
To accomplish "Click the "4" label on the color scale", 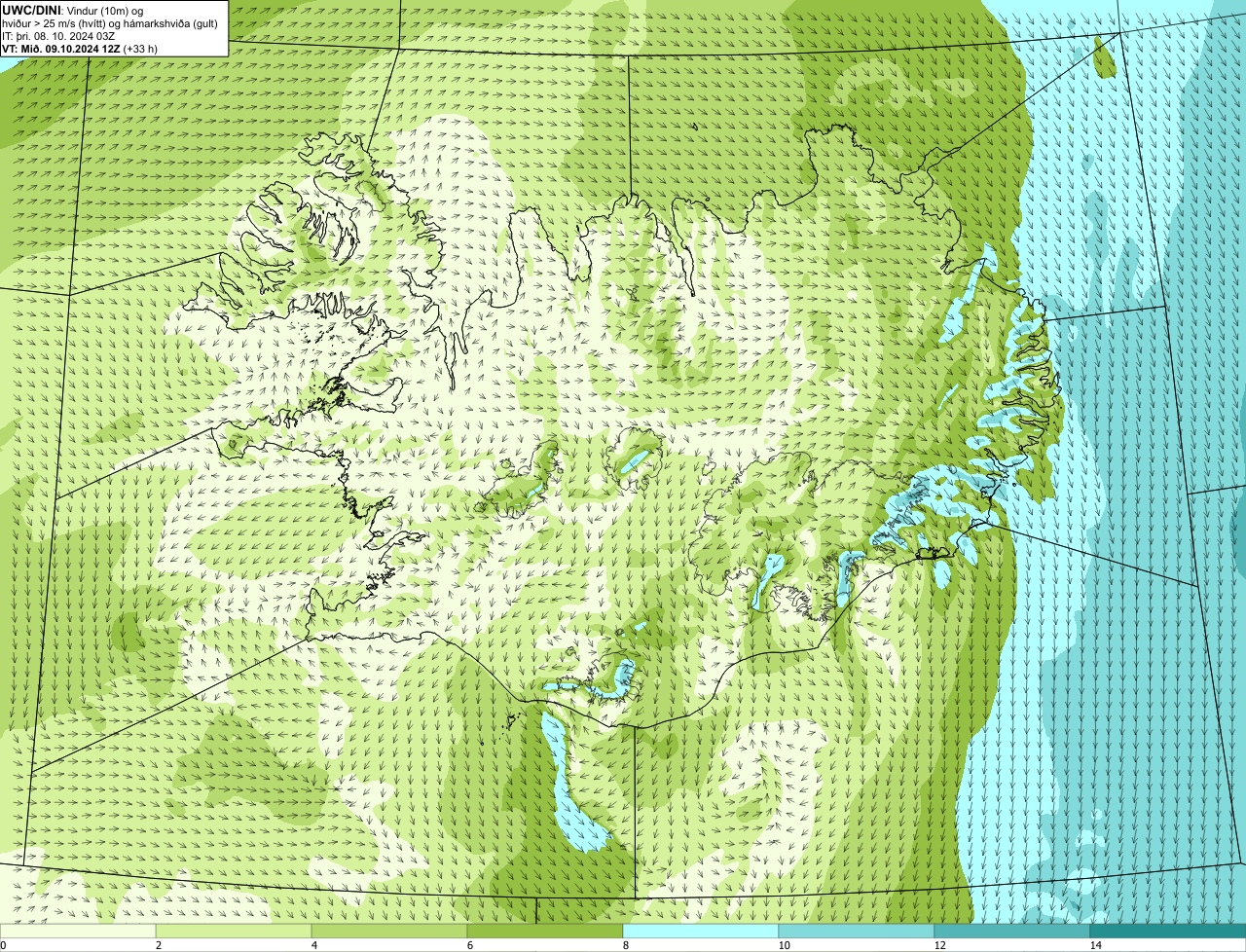I will 314,945.
